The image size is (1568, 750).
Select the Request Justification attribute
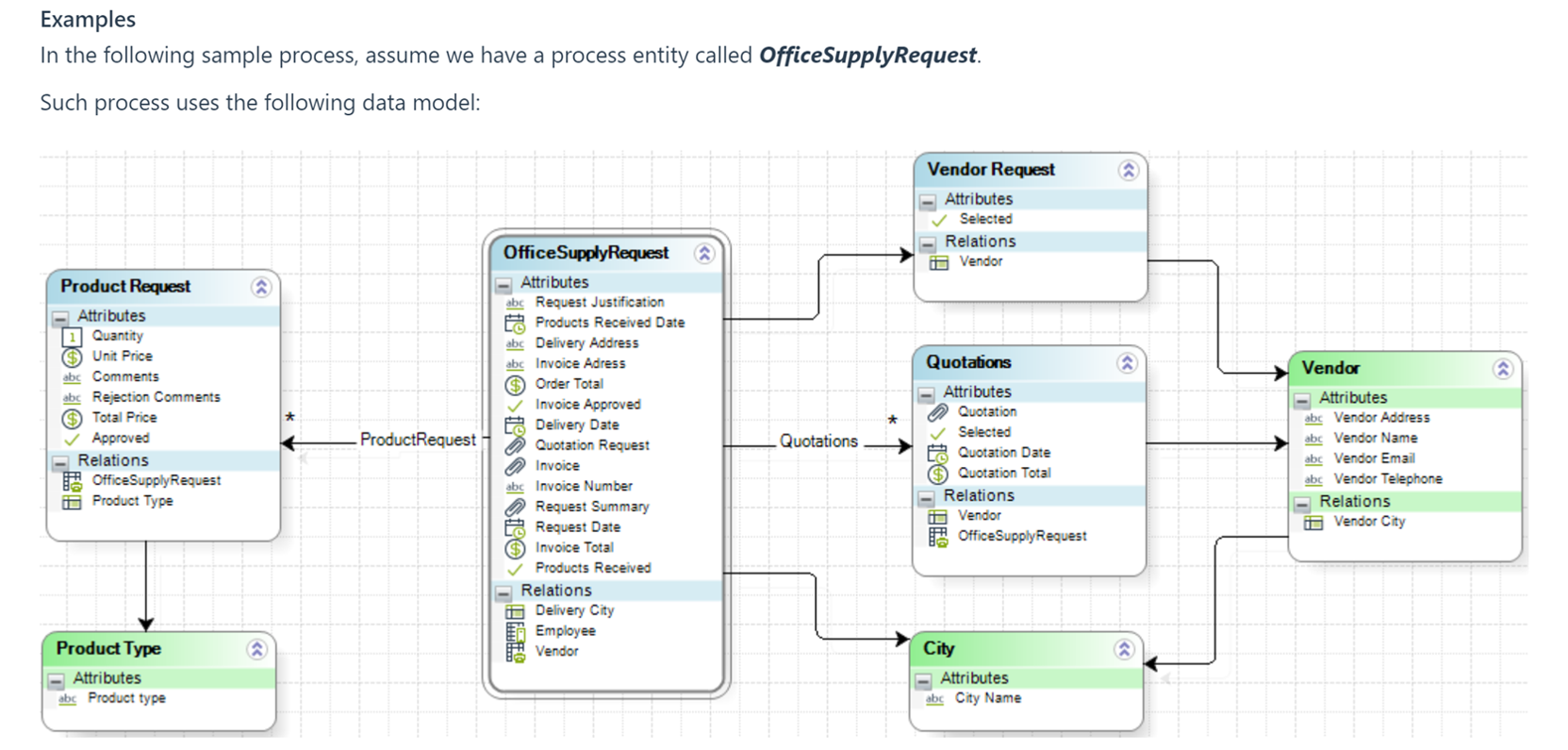[x=600, y=303]
